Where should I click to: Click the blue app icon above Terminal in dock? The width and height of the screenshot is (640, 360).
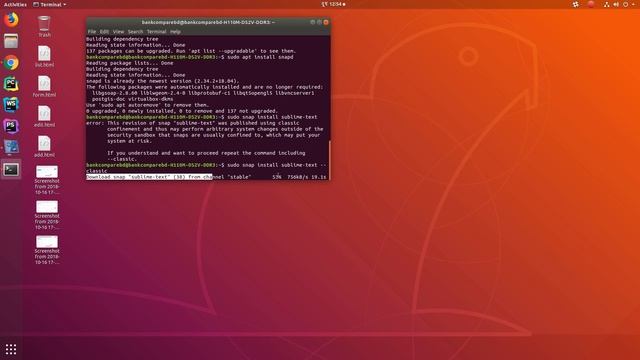[11, 147]
